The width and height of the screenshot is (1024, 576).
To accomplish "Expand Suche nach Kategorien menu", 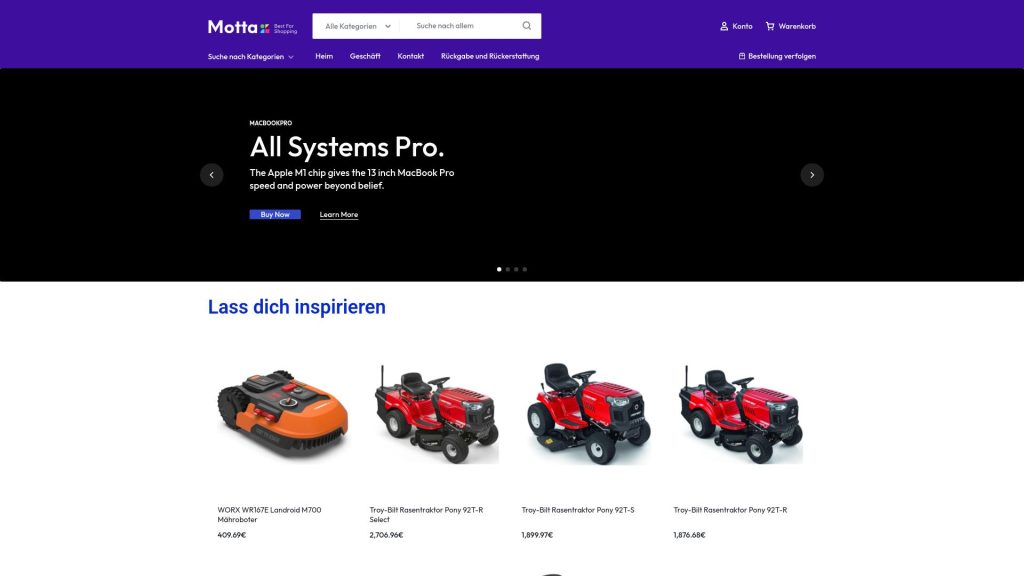I will tap(251, 57).
